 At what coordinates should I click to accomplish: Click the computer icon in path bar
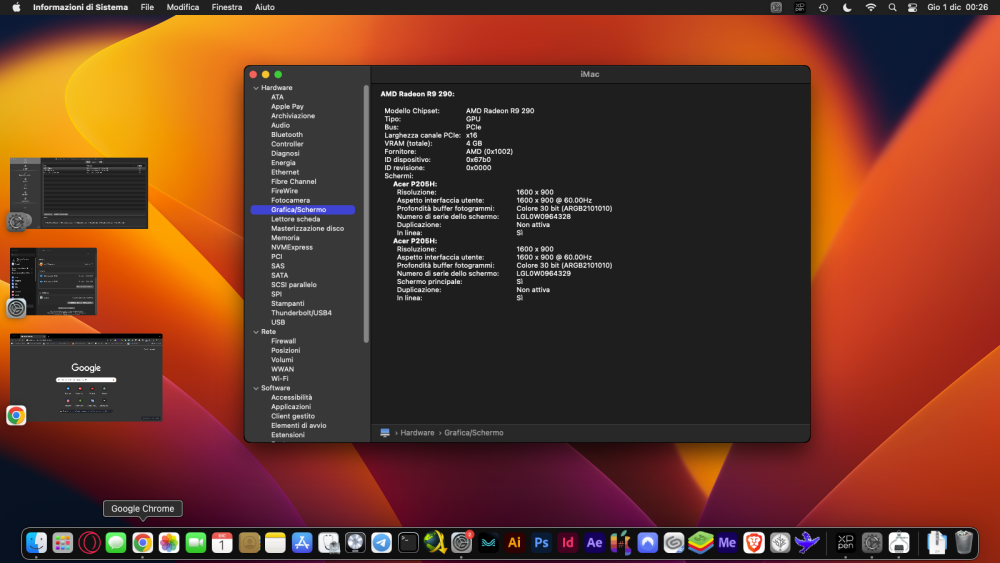pyautogui.click(x=385, y=433)
